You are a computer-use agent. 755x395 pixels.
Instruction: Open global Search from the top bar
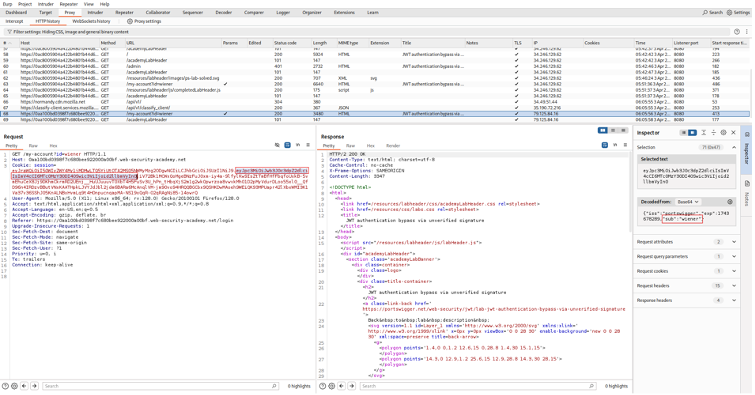coord(712,13)
